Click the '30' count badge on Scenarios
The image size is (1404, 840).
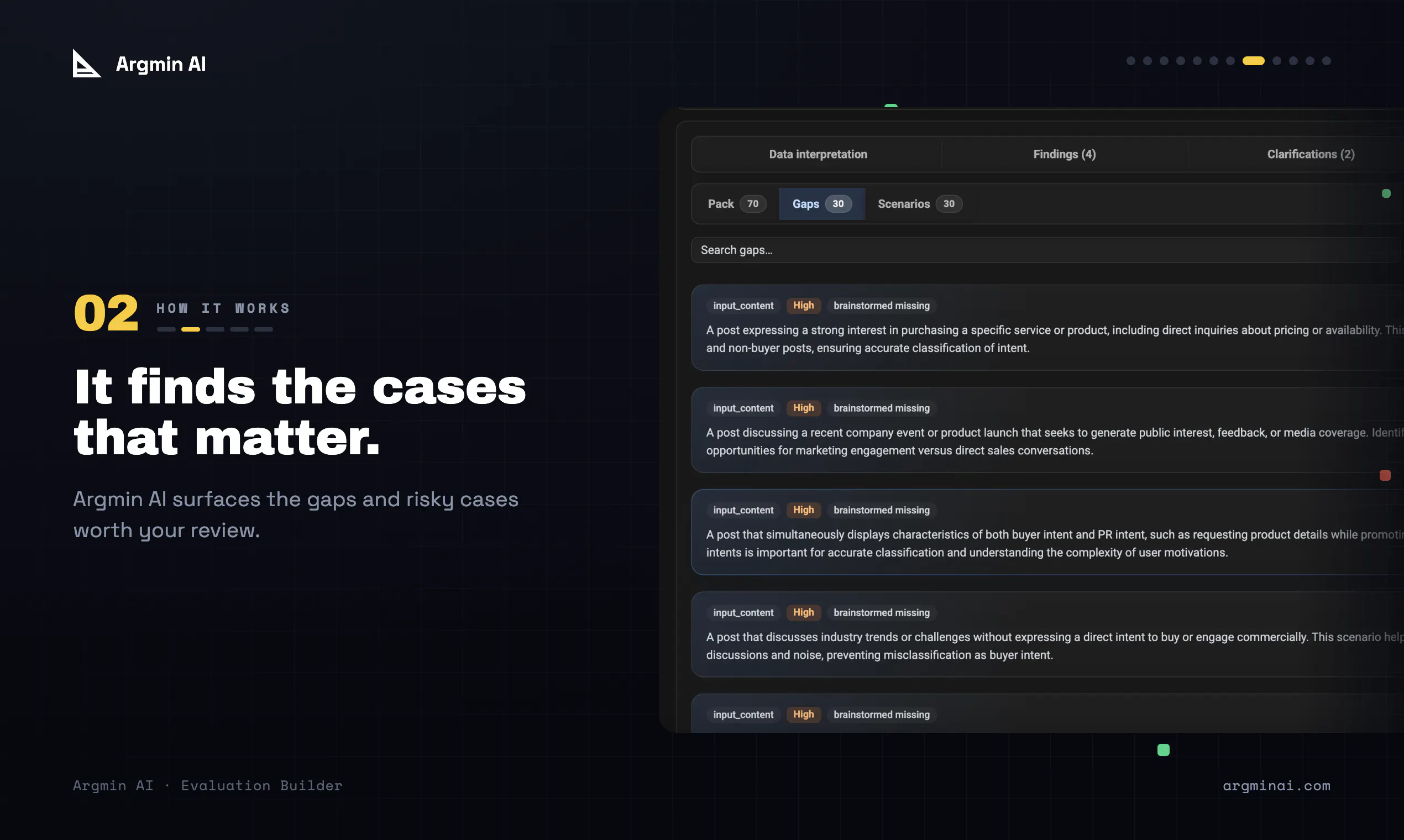tap(949, 204)
